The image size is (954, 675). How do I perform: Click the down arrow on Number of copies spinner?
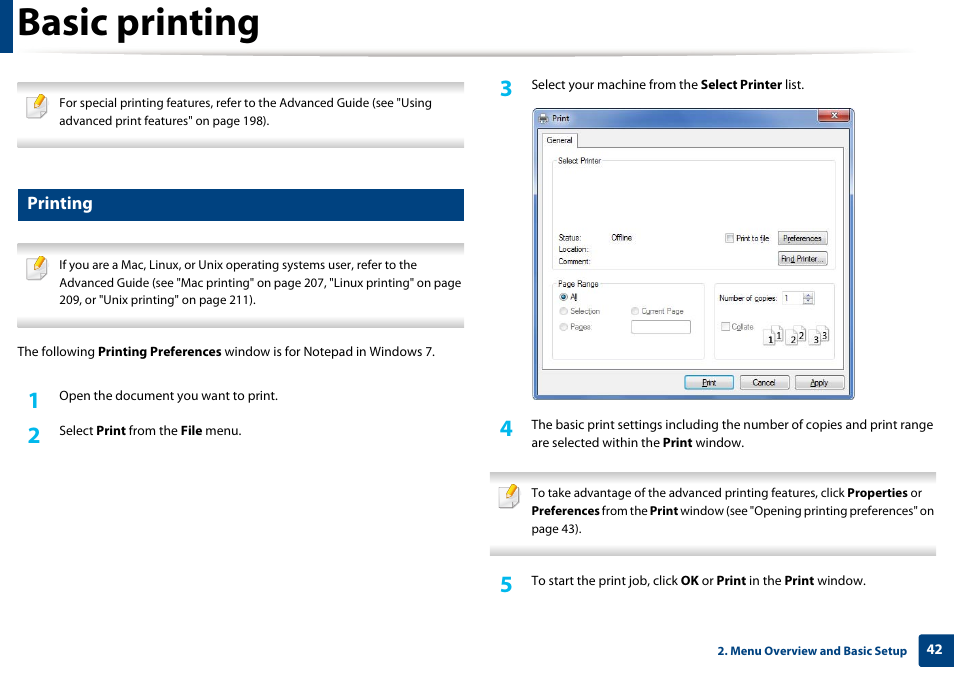pyautogui.click(x=807, y=301)
